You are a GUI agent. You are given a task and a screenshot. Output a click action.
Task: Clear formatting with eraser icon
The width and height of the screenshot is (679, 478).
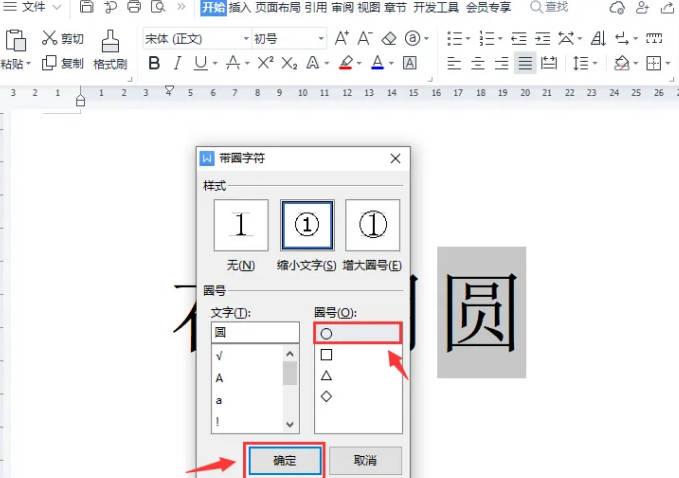[389, 39]
